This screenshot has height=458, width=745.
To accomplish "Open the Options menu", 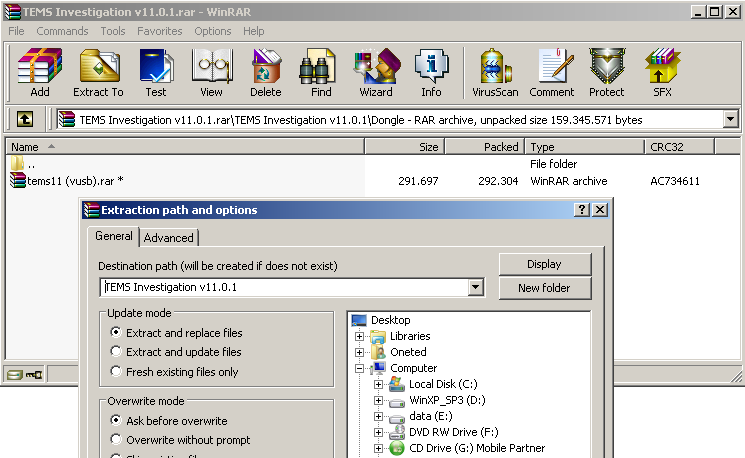I will coord(212,31).
